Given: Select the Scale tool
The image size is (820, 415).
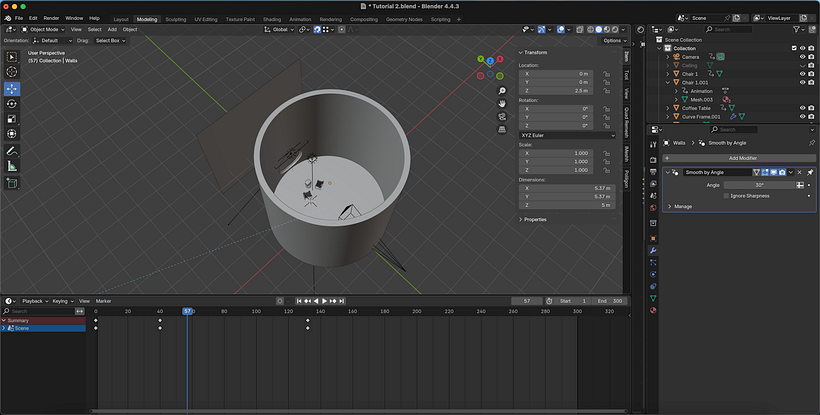Looking at the screenshot, I should (x=12, y=119).
